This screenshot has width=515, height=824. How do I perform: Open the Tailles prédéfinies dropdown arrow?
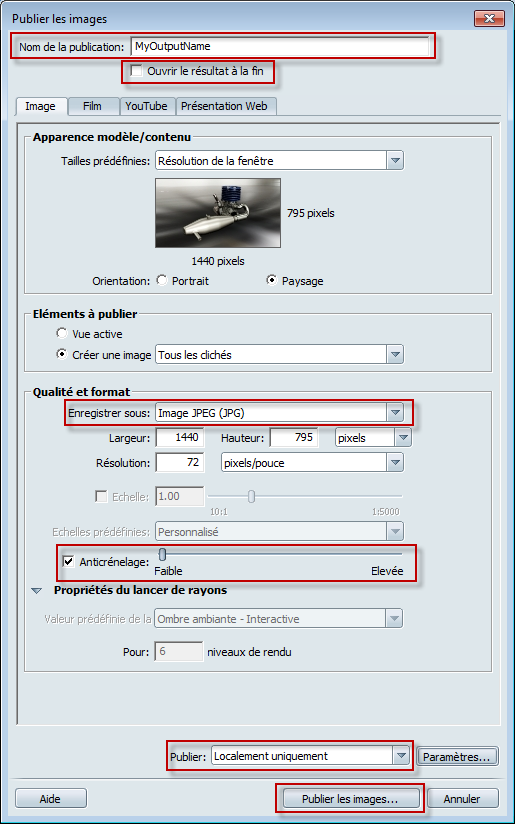[x=395, y=161]
